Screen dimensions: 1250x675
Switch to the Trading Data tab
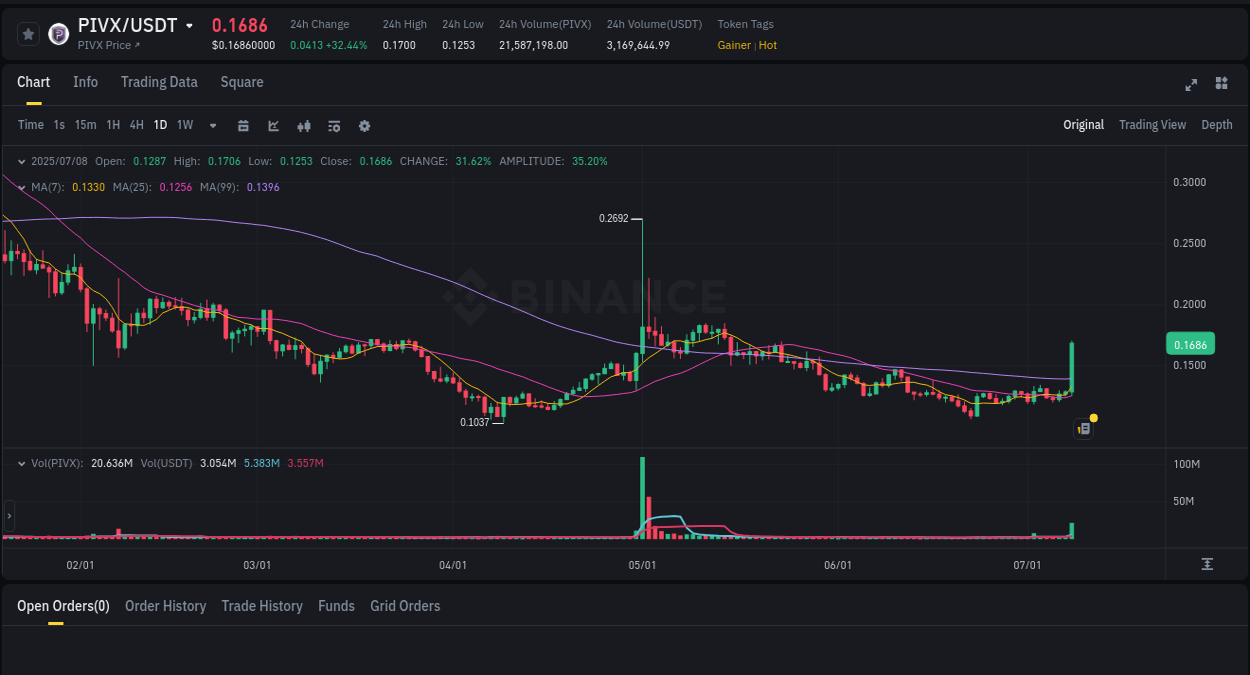pyautogui.click(x=159, y=82)
